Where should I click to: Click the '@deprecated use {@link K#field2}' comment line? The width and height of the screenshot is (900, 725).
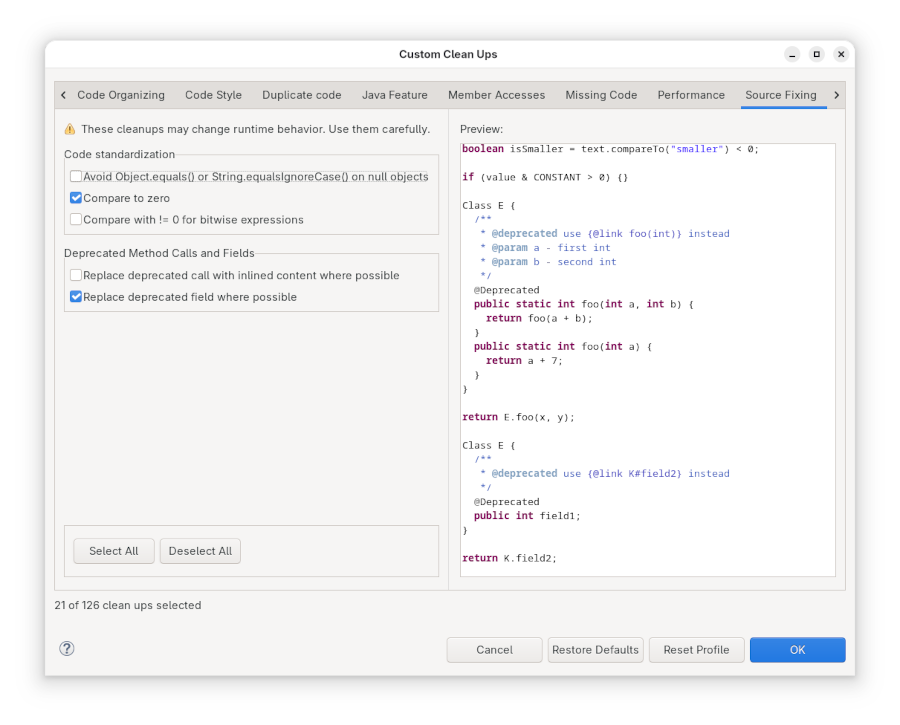tap(605, 474)
